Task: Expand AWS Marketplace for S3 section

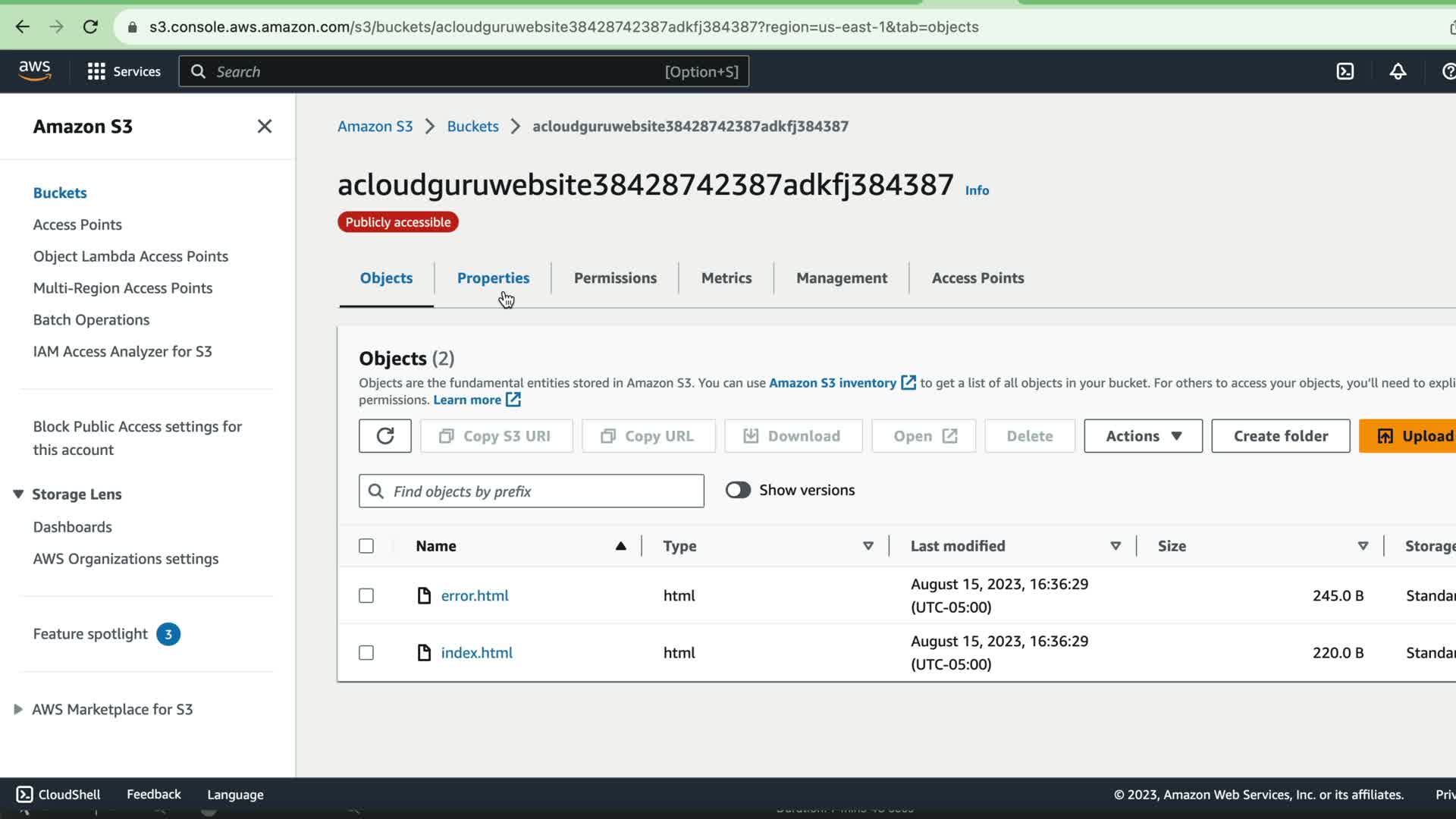Action: pyautogui.click(x=18, y=709)
